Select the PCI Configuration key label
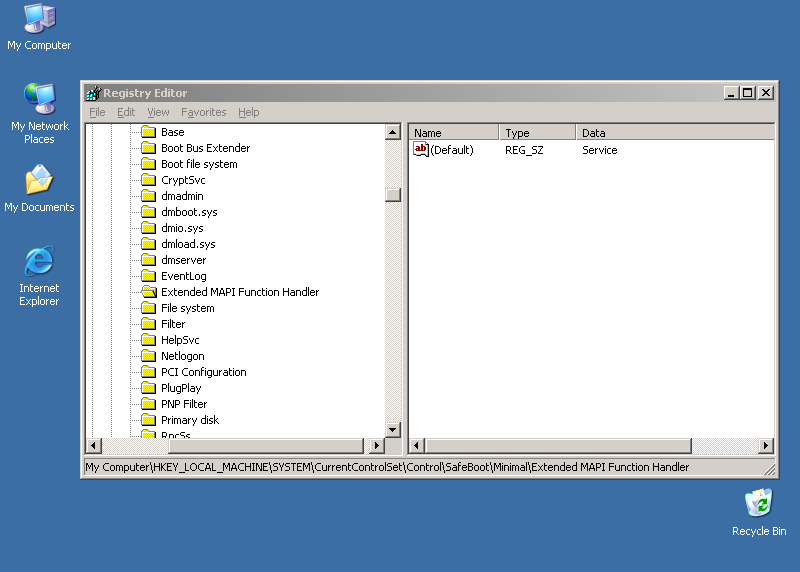The height and width of the screenshot is (572, 800). (x=204, y=372)
